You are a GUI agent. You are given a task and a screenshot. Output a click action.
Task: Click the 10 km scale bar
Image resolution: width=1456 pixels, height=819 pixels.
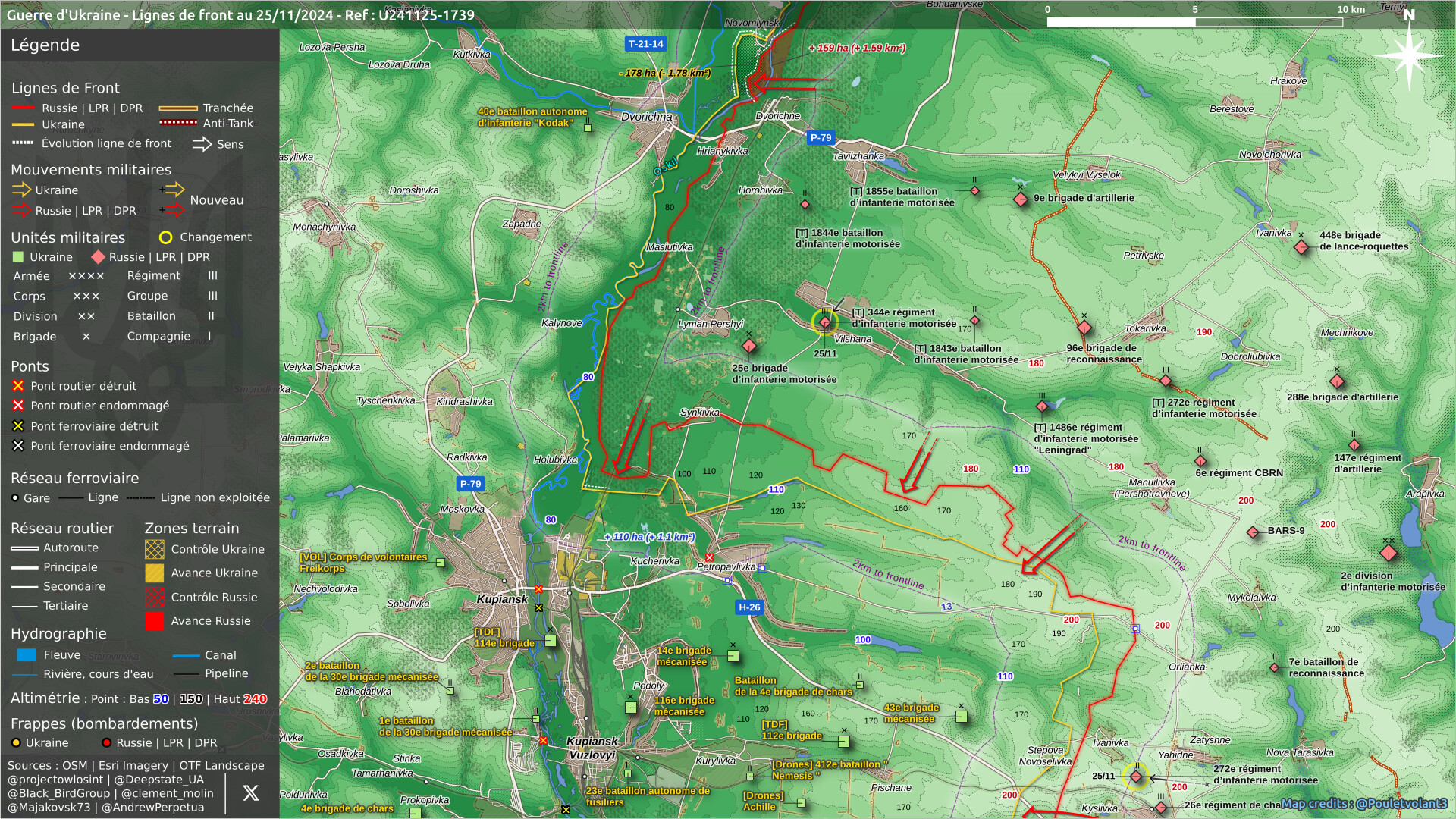click(x=1194, y=22)
